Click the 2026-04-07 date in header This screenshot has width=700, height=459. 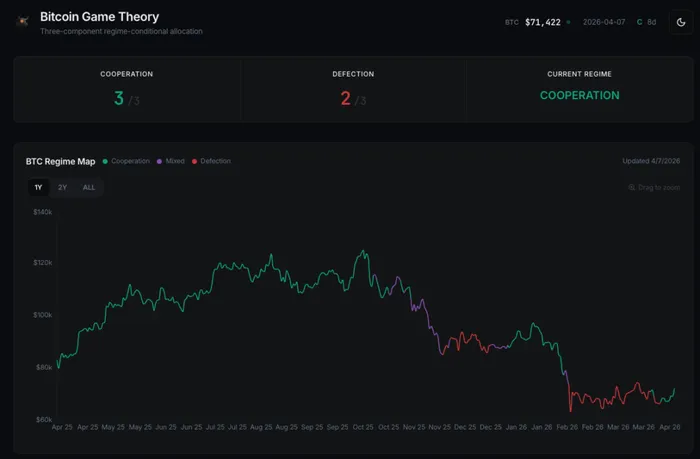(603, 21)
